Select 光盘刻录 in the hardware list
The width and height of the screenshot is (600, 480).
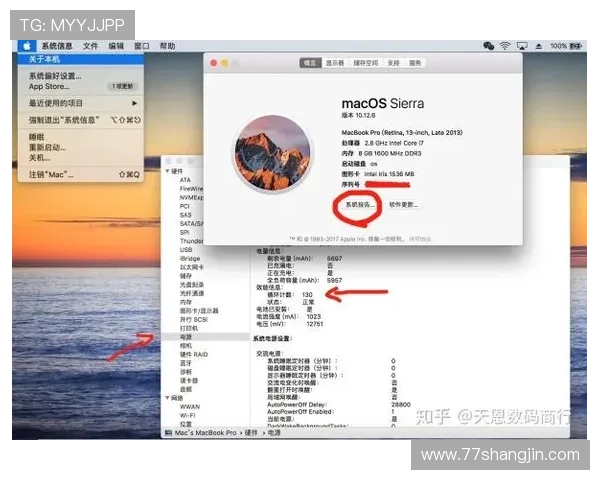tap(192, 285)
